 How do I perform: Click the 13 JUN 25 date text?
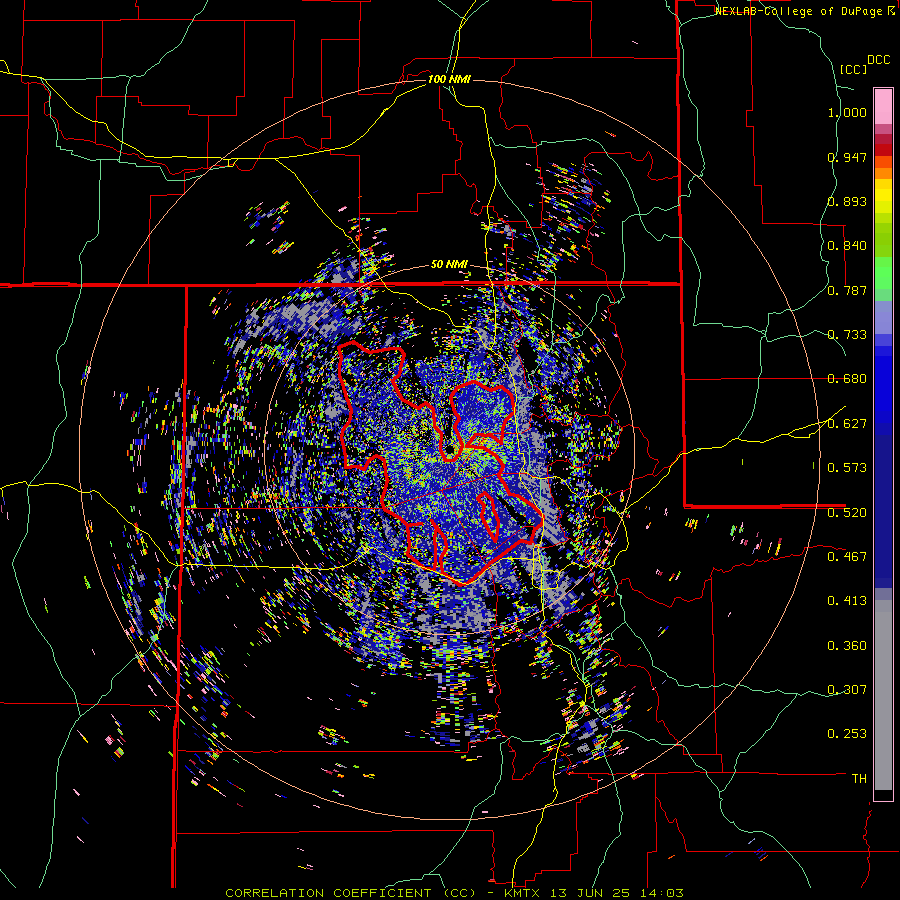pos(590,893)
